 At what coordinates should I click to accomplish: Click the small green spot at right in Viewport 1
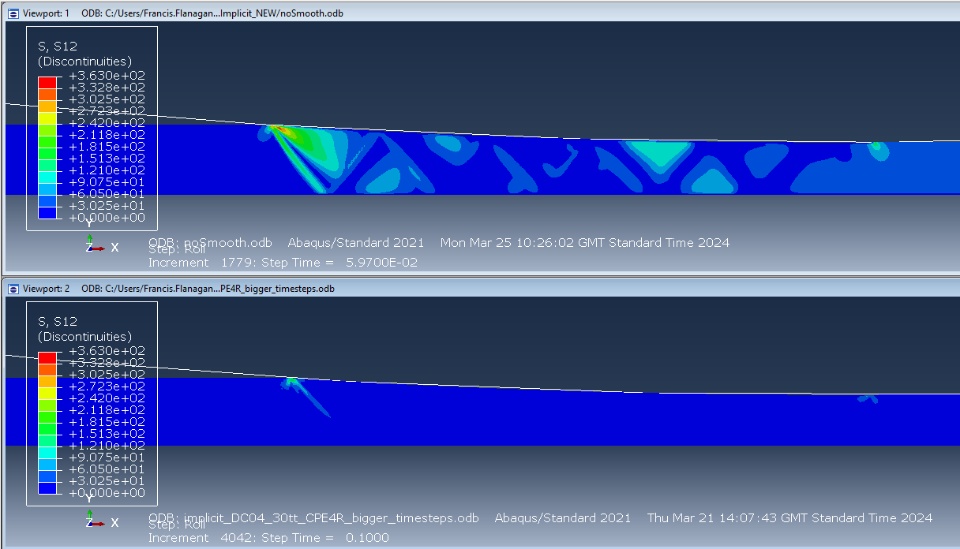876,148
